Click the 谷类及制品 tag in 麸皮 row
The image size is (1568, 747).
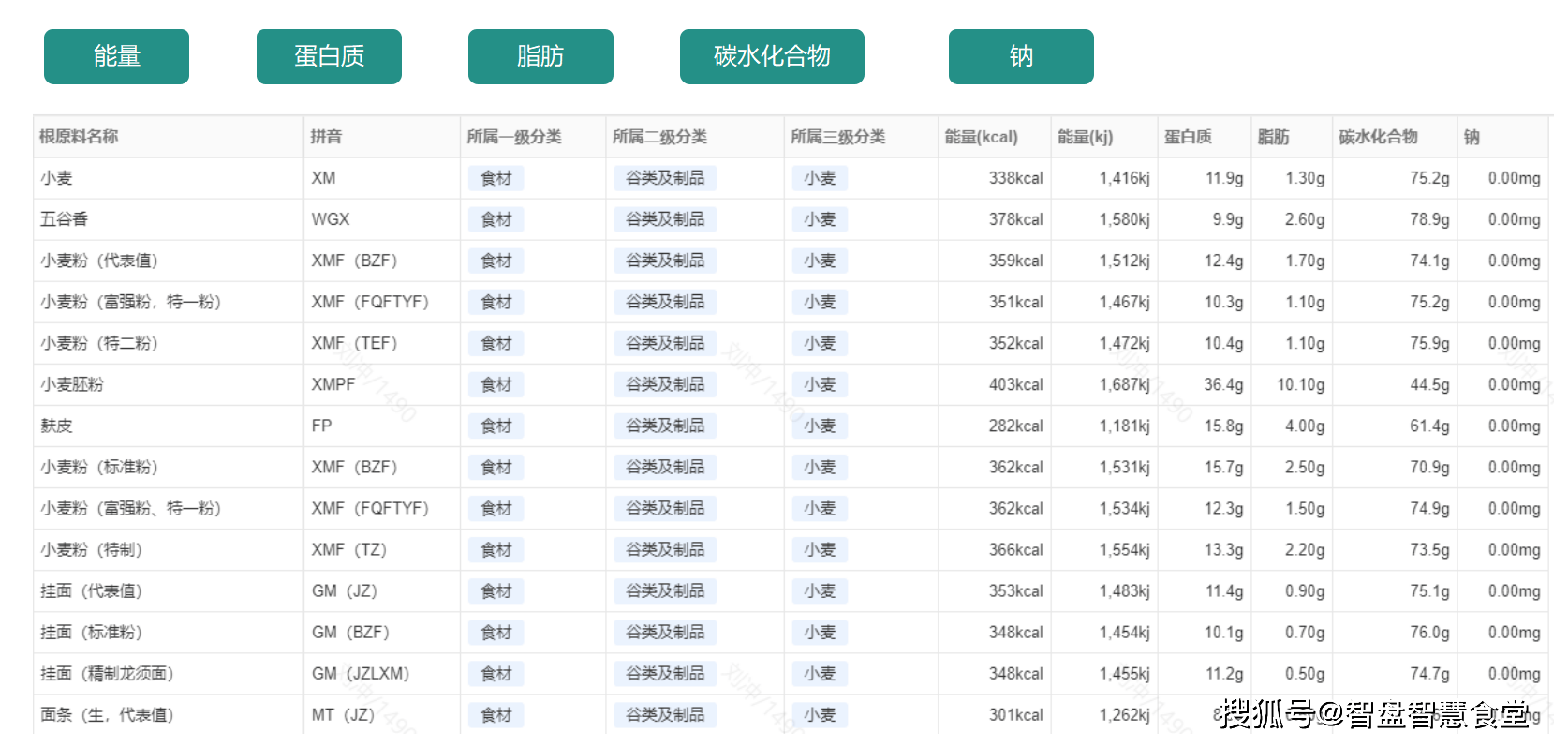pyautogui.click(x=665, y=426)
